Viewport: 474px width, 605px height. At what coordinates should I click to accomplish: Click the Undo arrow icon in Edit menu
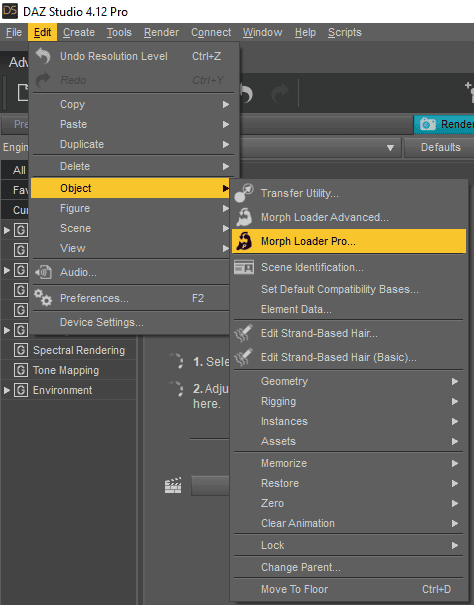coord(43,56)
